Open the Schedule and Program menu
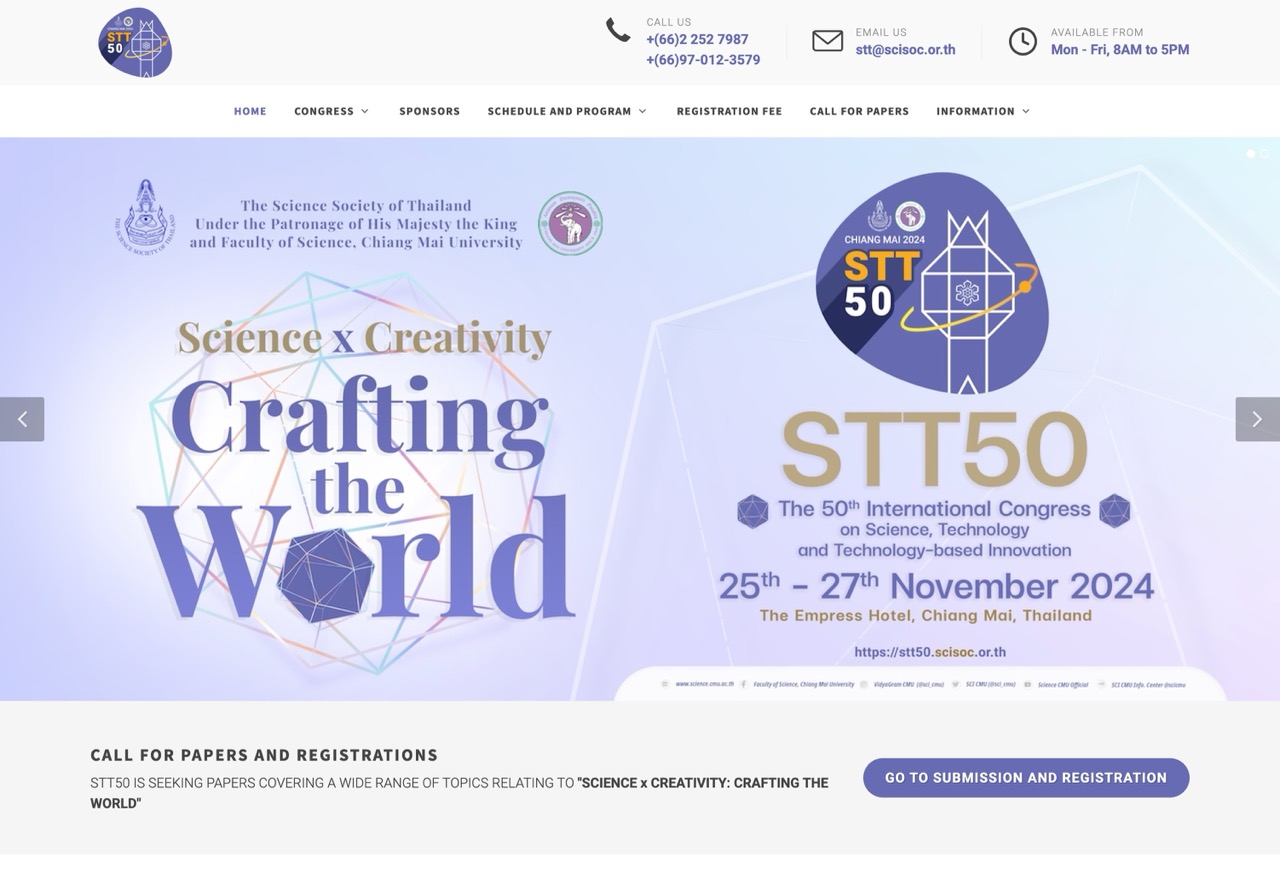Image resolution: width=1280 pixels, height=888 pixels. pyautogui.click(x=559, y=111)
